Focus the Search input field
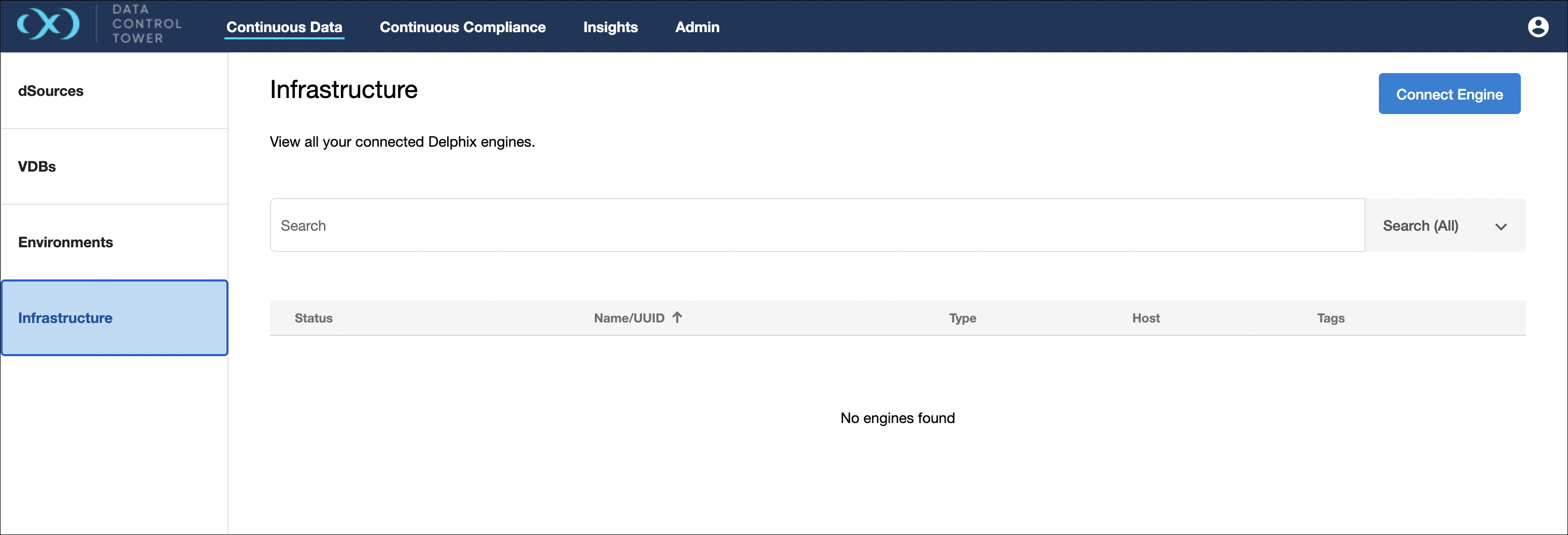Viewport: 1568px width, 535px height. (816, 226)
